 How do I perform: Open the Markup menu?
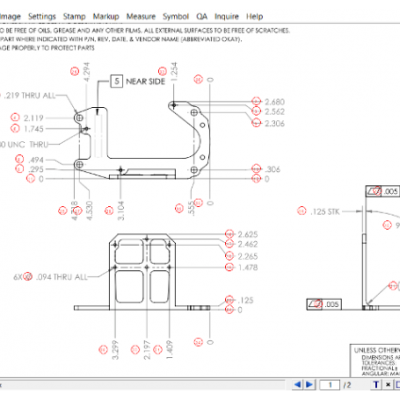click(x=106, y=16)
